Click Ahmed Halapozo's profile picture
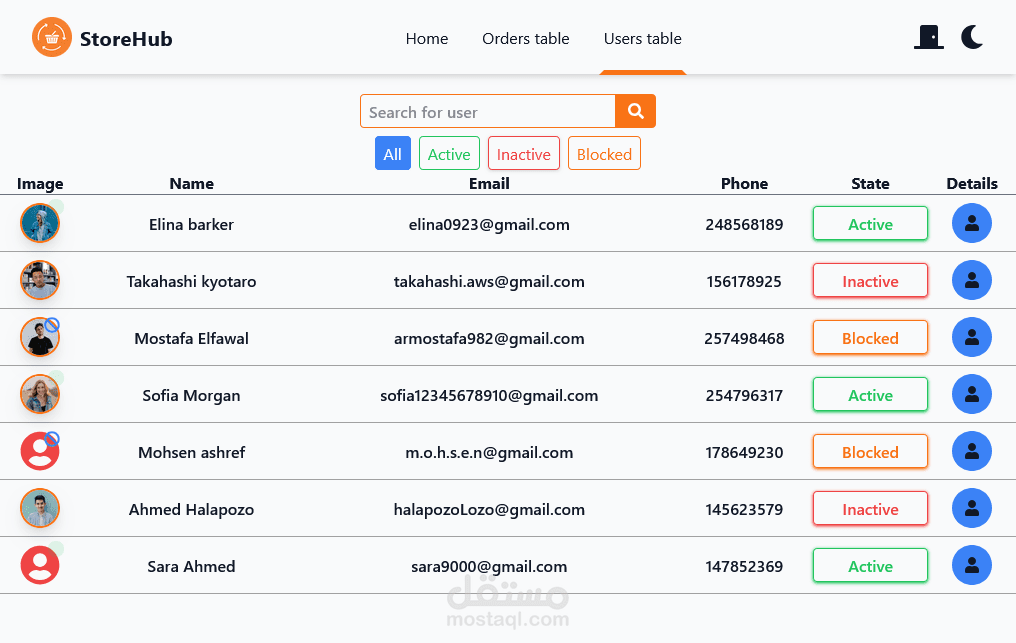The height and width of the screenshot is (643, 1016). (40, 509)
